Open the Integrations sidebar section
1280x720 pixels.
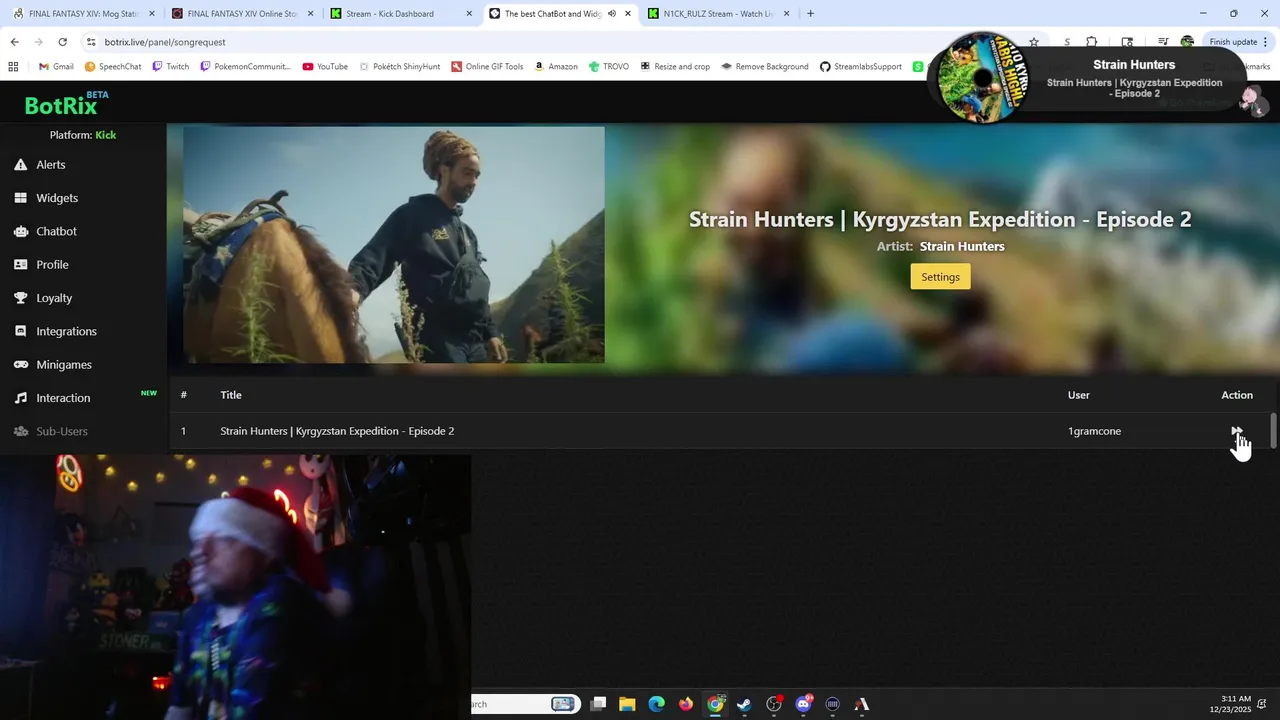[55, 331]
